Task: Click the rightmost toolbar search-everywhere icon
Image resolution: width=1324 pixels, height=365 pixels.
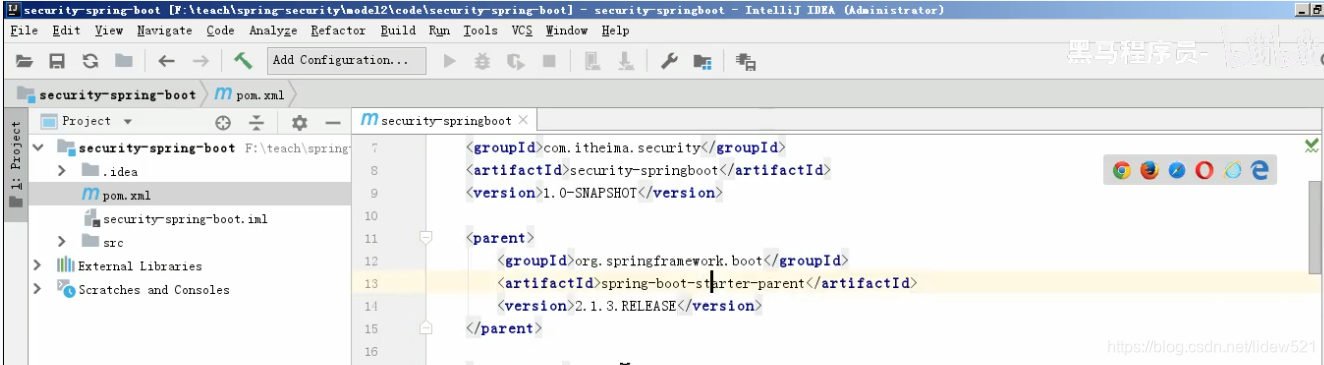Action: coord(745,61)
